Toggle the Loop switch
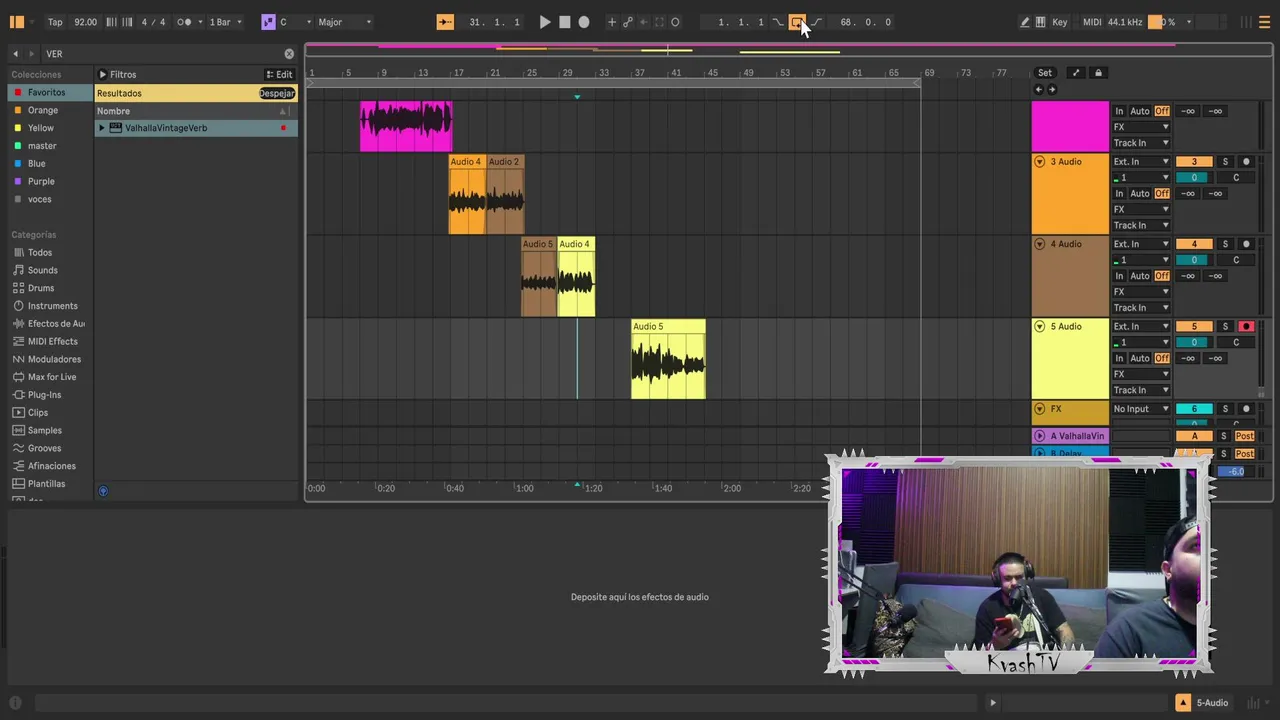This screenshot has height=720, width=1280. pos(797,22)
